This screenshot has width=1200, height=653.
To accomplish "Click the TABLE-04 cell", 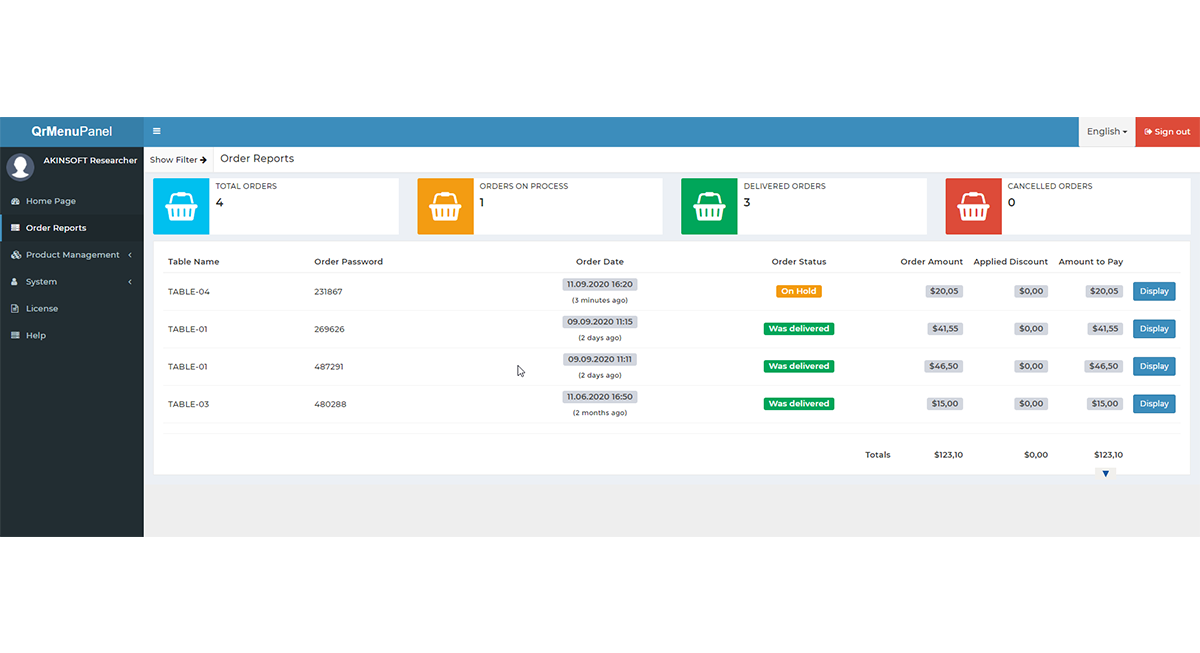I will (x=188, y=292).
